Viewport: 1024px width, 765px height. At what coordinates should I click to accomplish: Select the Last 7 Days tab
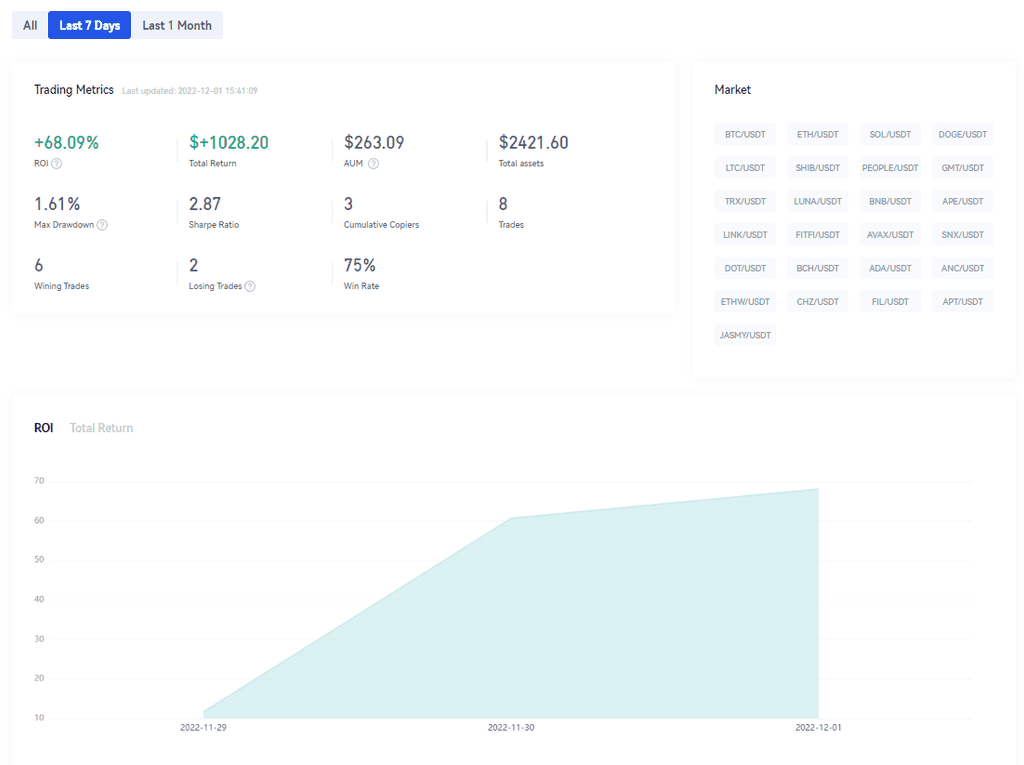89,25
